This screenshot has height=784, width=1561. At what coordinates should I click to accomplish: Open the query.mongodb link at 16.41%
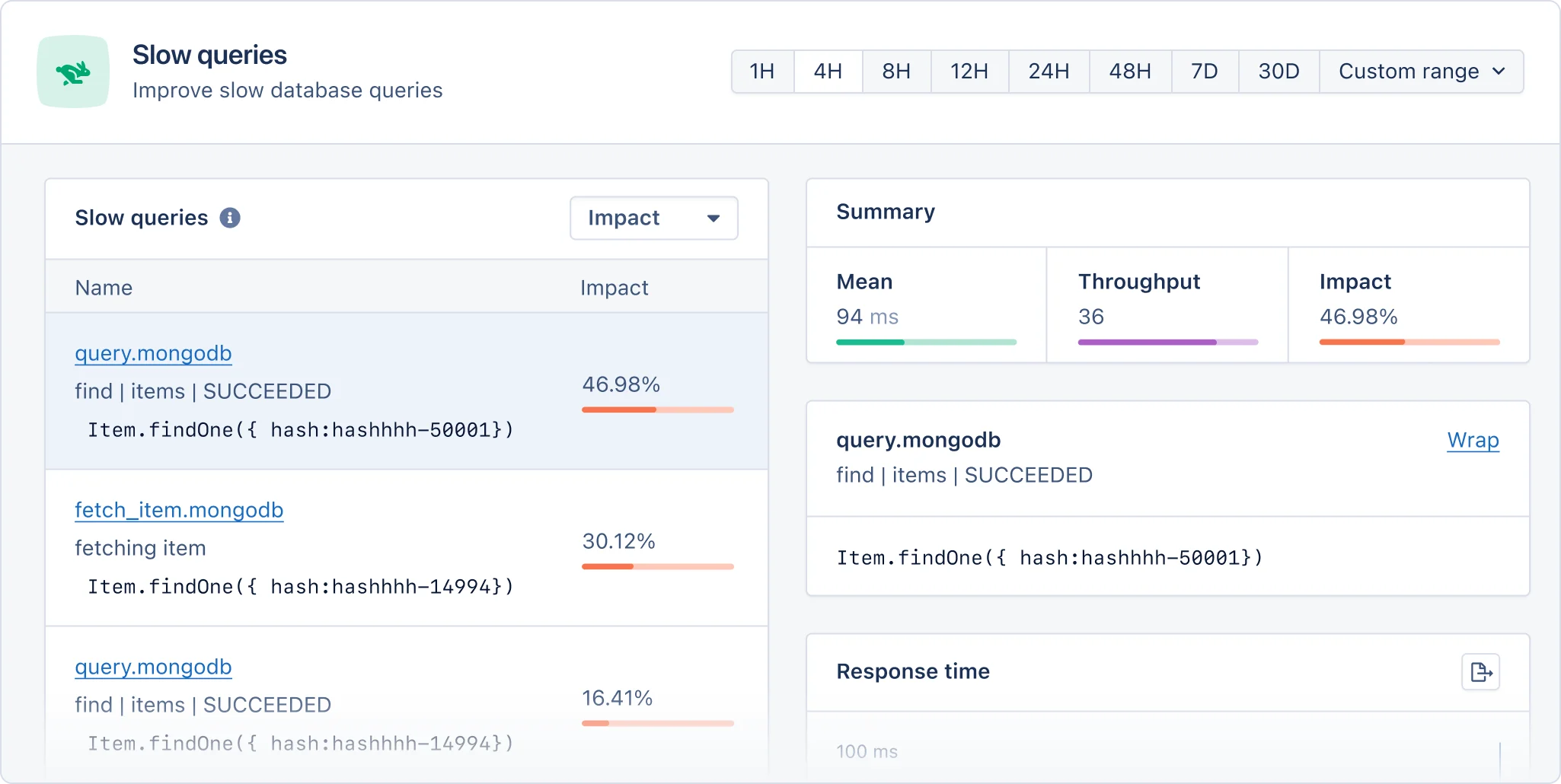(x=153, y=667)
